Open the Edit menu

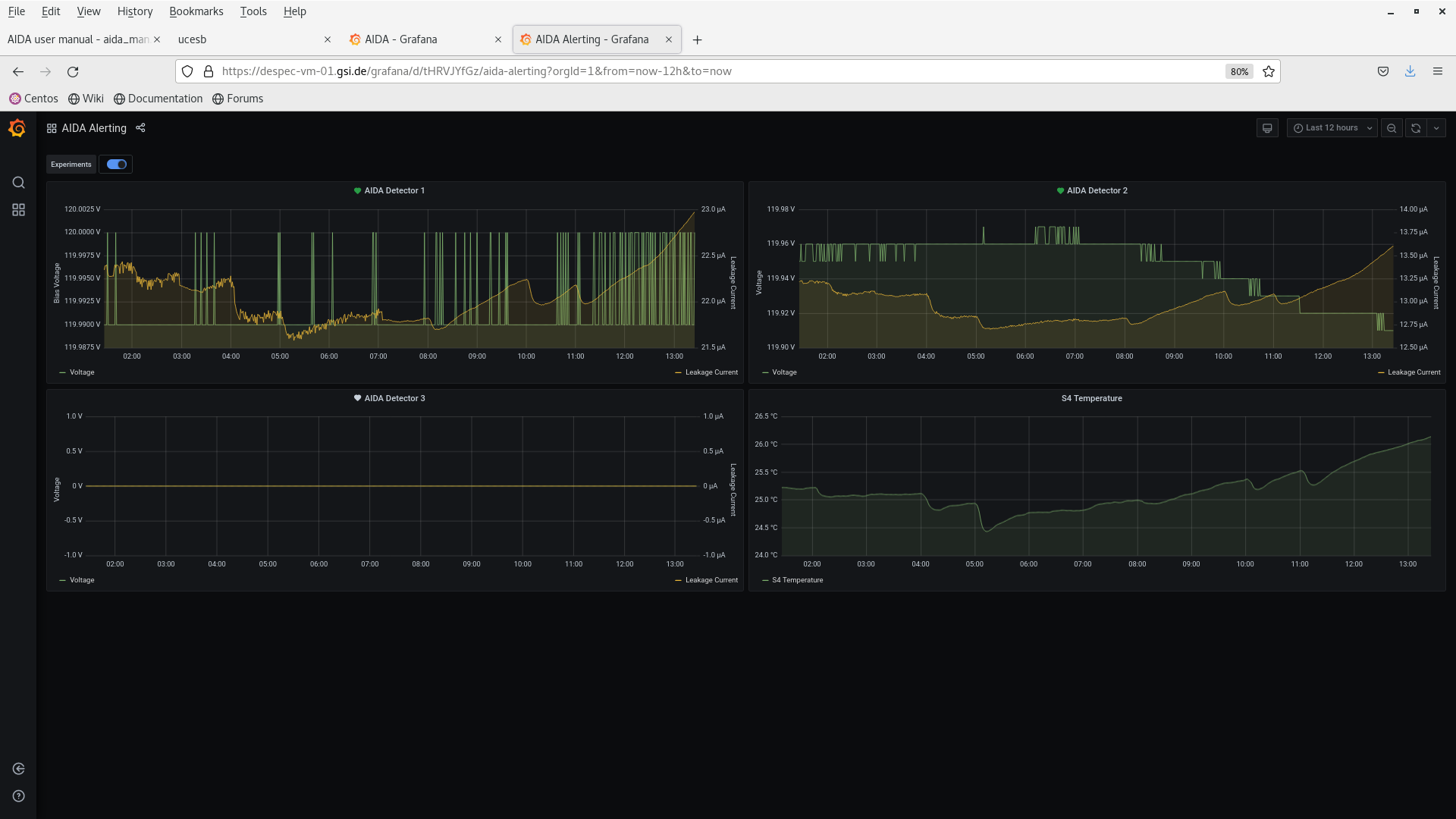[51, 11]
